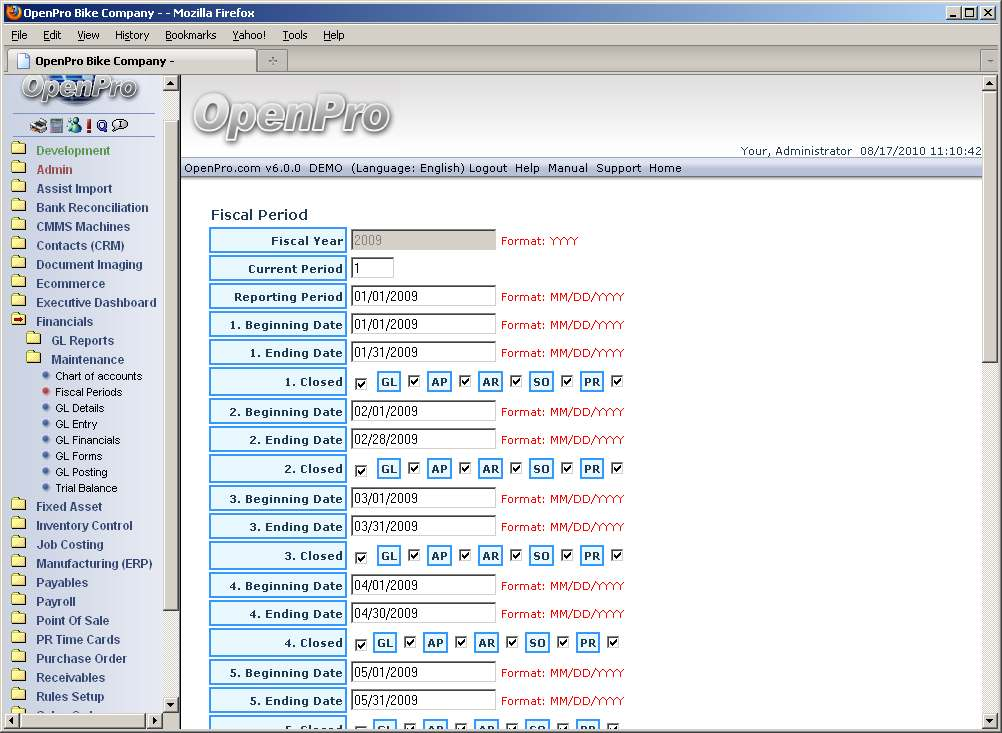The width and height of the screenshot is (1002, 733).
Task: Open the calculator icon in sidebar
Action: (57, 126)
